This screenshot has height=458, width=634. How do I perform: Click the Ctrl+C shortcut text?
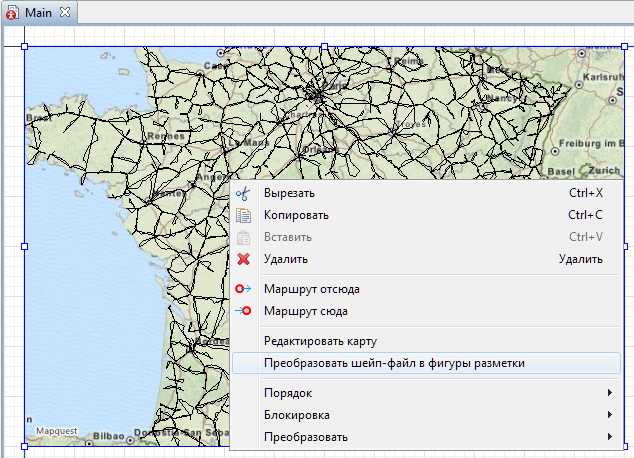(x=585, y=215)
